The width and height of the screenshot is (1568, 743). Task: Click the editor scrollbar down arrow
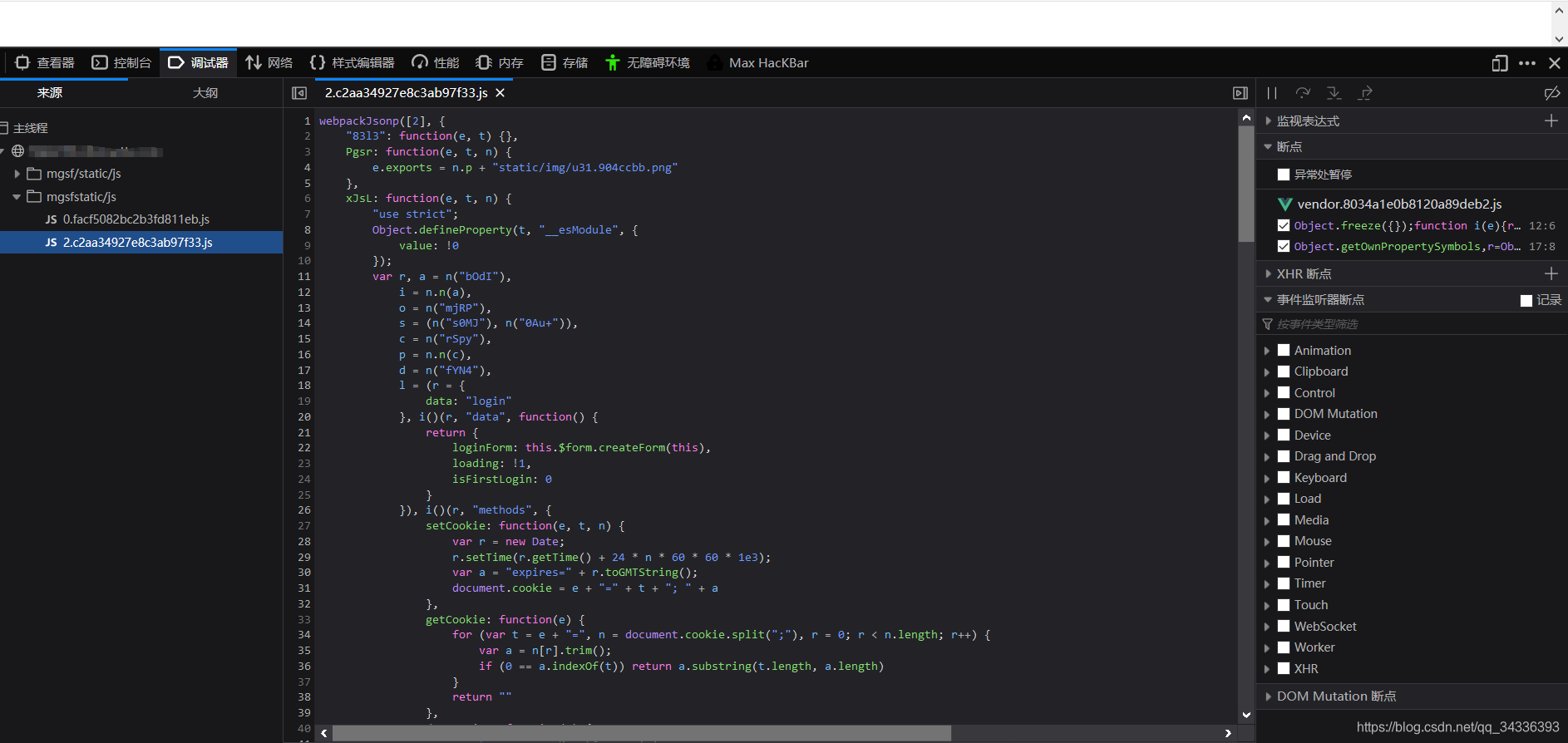coord(1245,715)
